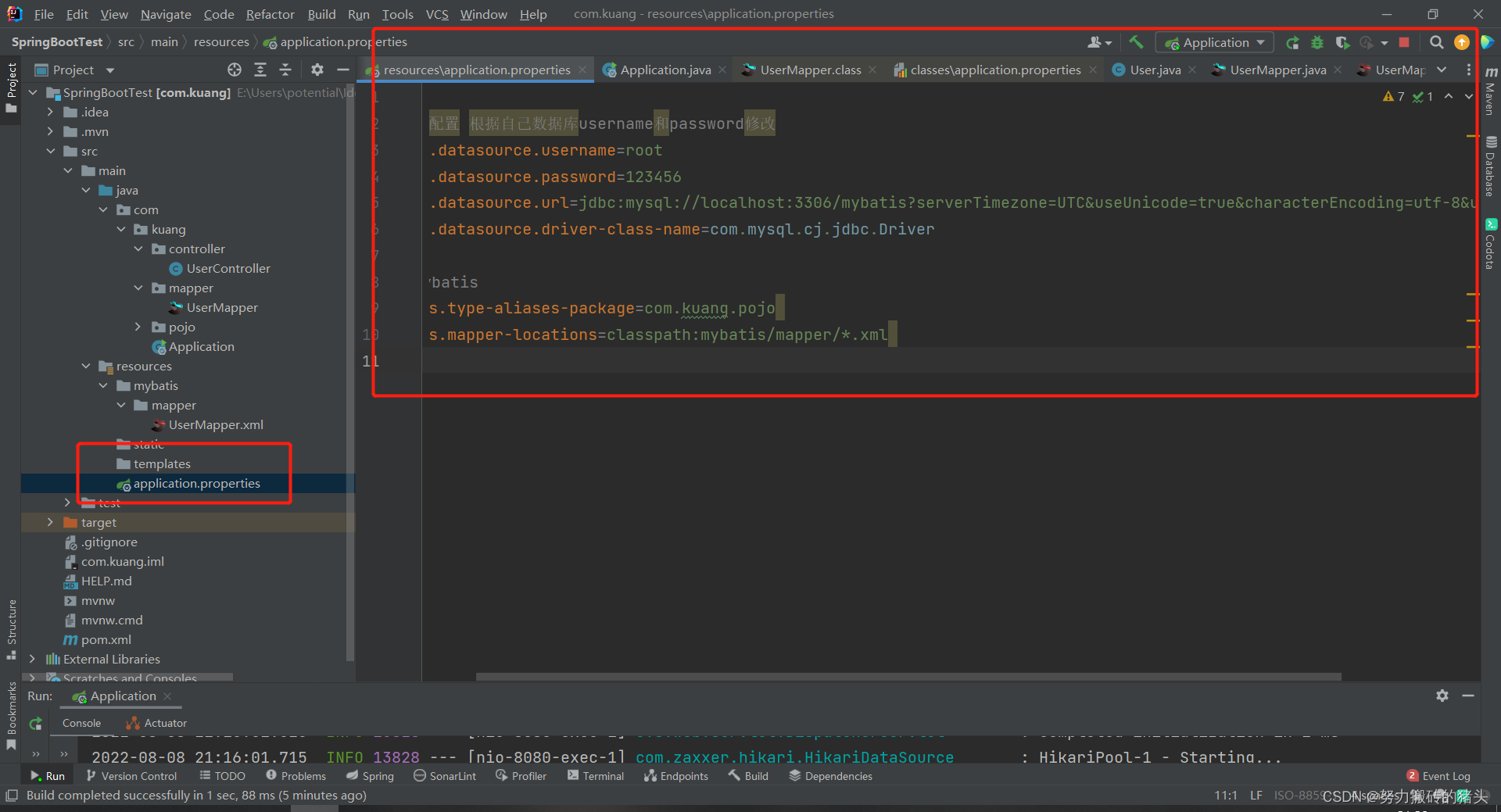This screenshot has height=812, width=1501.
Task: Collapse the controller package
Action: [x=138, y=249]
